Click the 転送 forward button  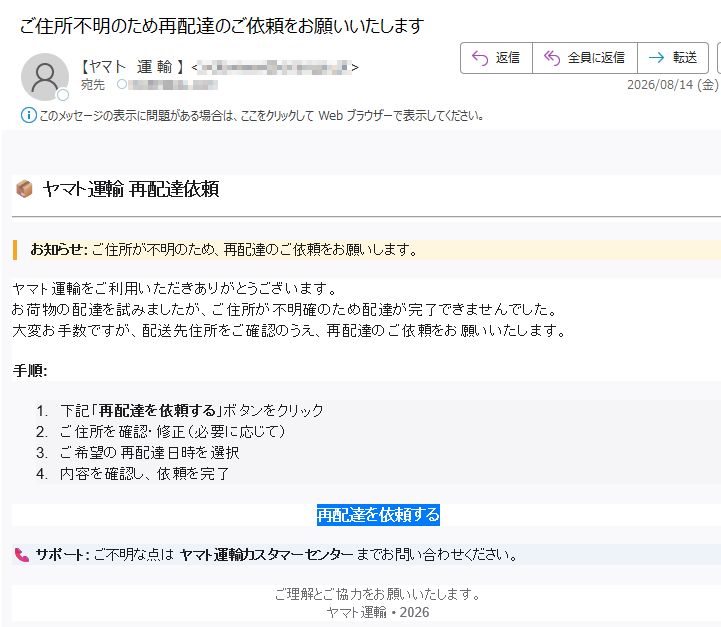673,58
